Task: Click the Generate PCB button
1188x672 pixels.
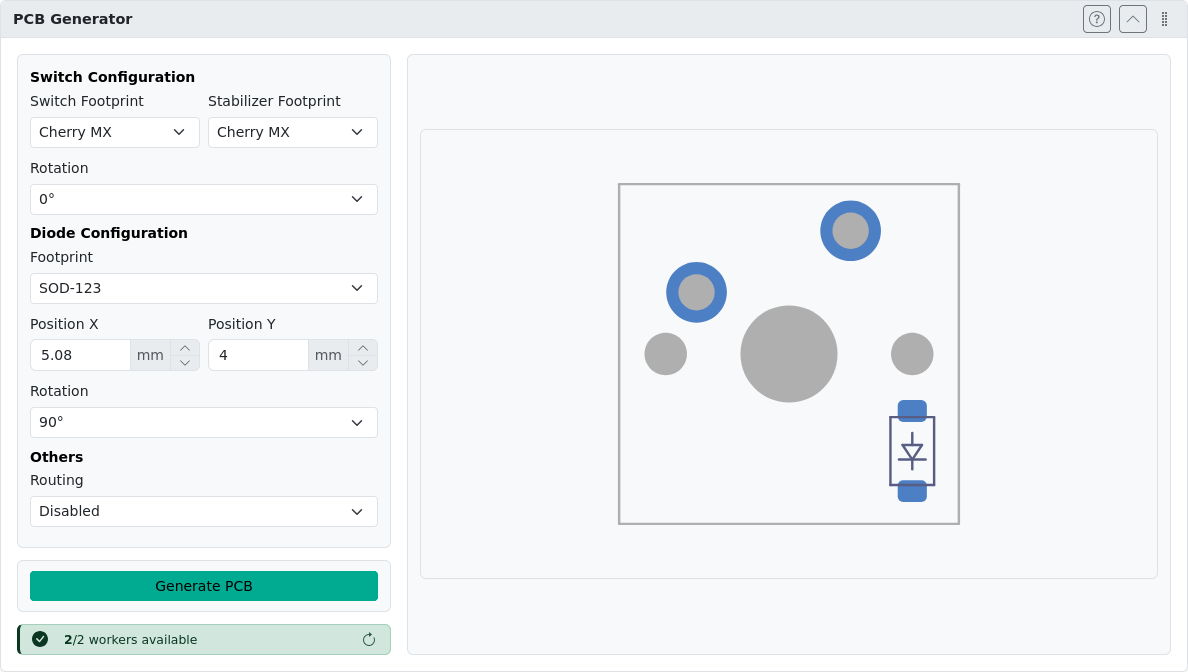Action: tap(203, 586)
